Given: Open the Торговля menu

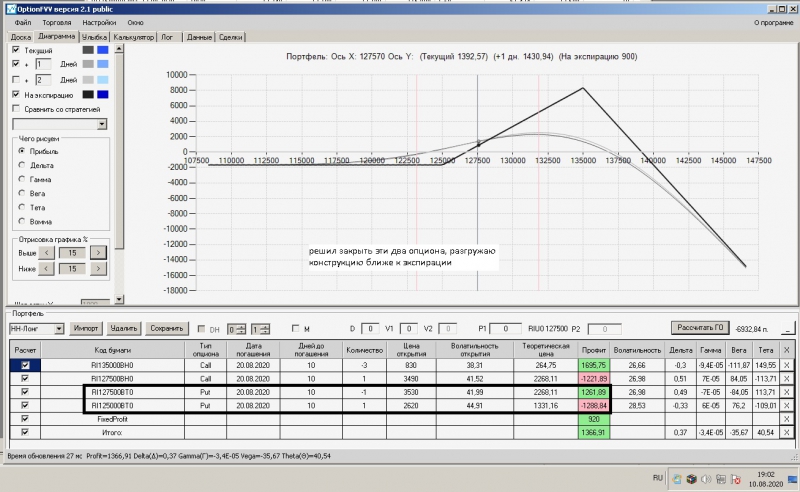Looking at the screenshot, I should coord(57,22).
